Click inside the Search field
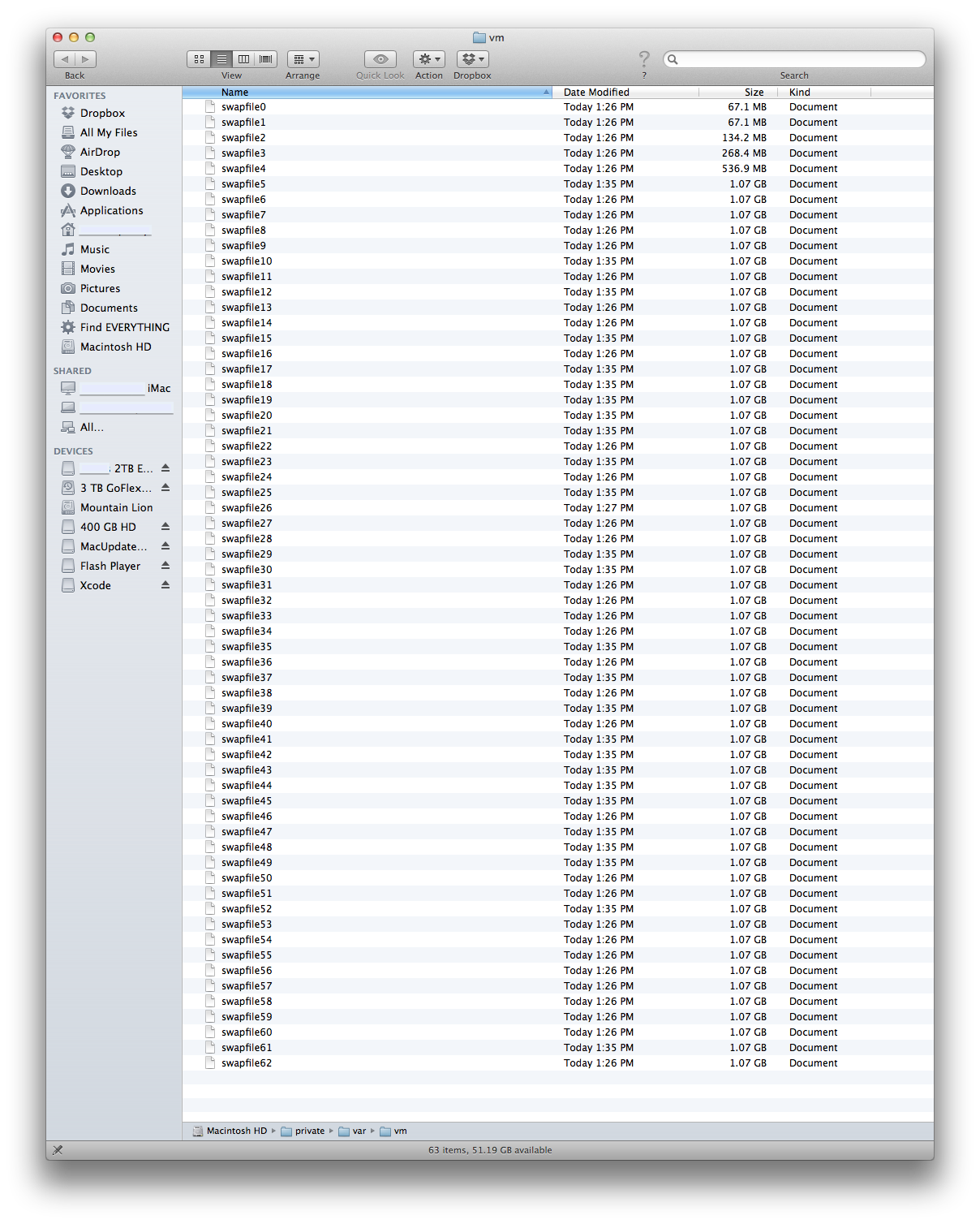 pos(795,58)
